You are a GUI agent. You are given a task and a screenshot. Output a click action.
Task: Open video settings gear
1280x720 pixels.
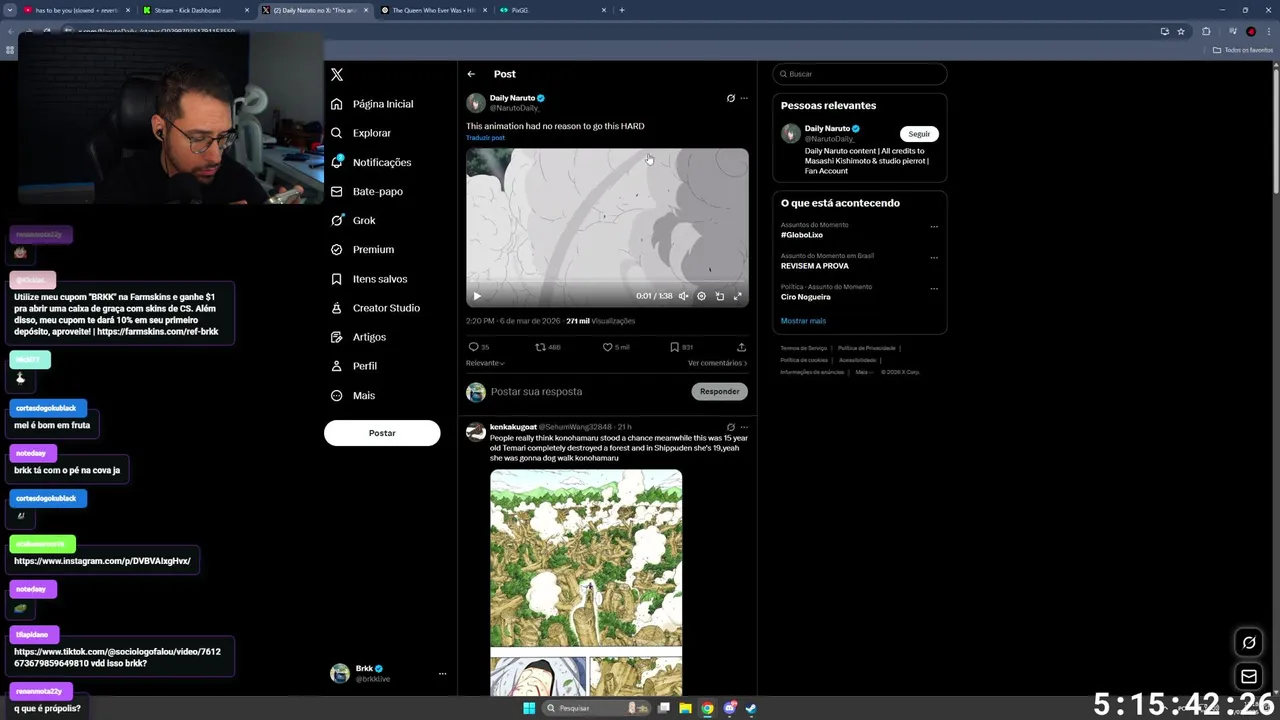701,296
